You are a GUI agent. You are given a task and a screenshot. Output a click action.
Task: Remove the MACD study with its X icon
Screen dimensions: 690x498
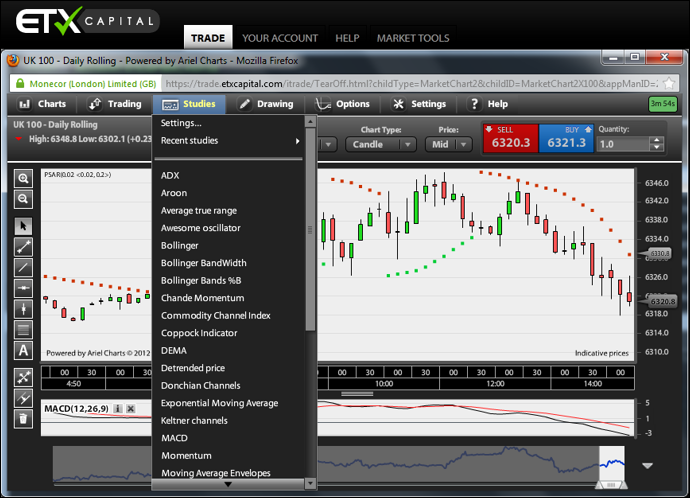(131, 409)
